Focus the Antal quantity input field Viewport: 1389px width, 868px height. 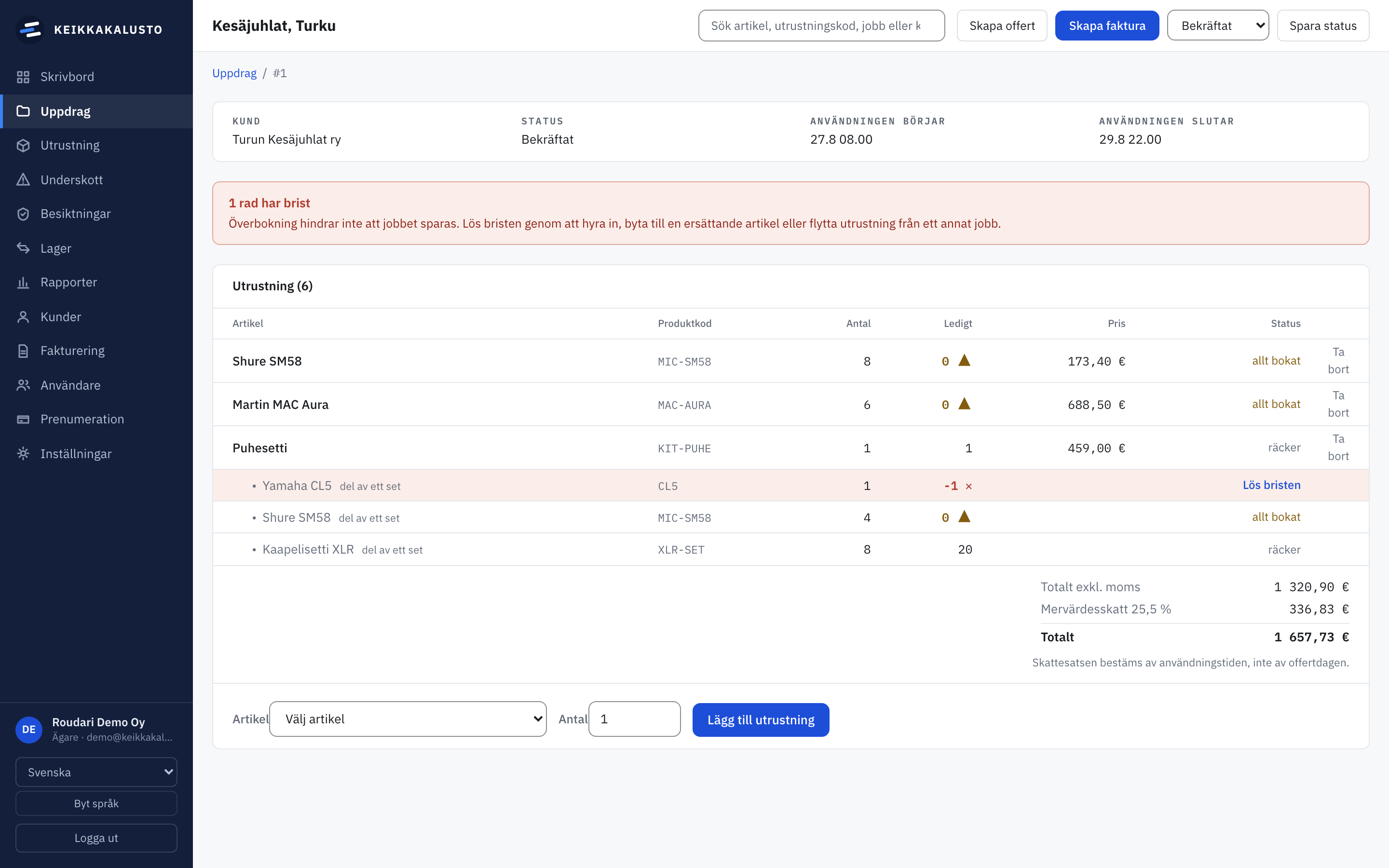634,719
